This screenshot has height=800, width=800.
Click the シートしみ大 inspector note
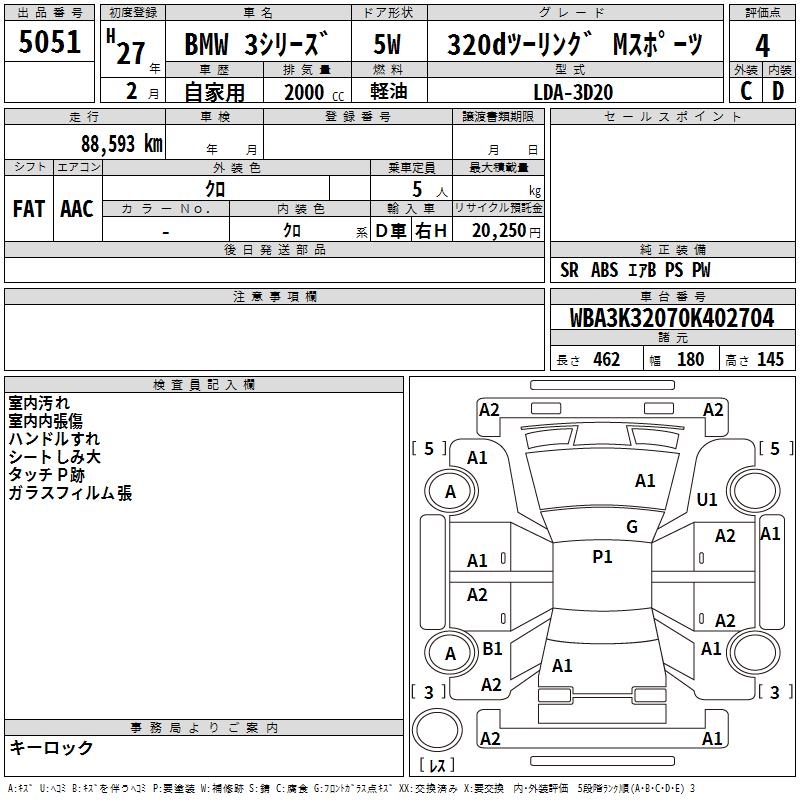[x=54, y=457]
